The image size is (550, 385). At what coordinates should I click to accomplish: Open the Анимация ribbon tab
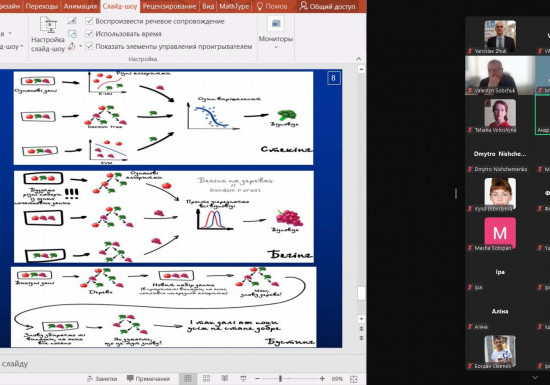[x=80, y=6]
